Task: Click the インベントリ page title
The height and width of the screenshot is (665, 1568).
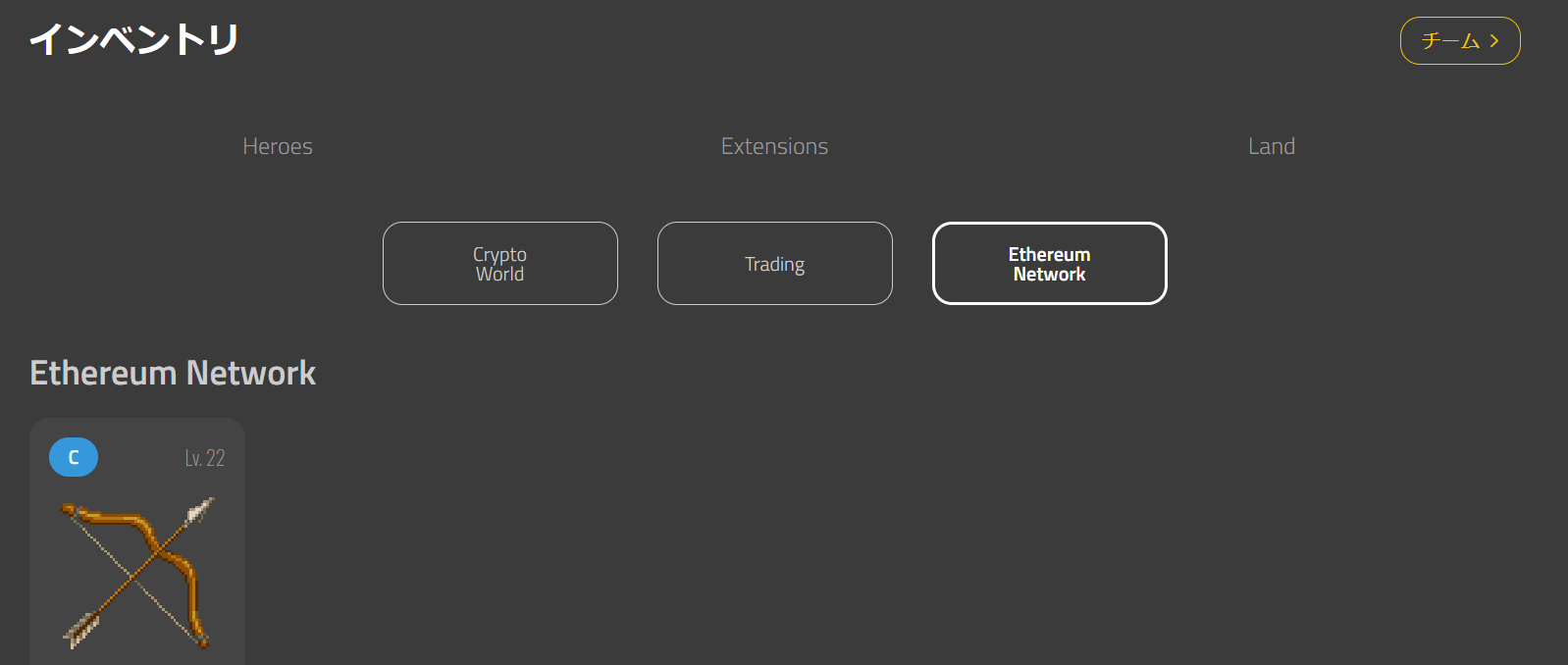Action: [x=134, y=39]
